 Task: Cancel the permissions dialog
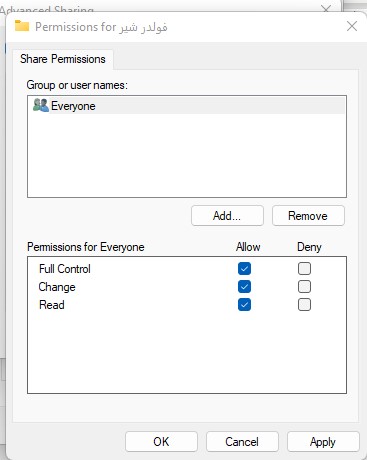pyautogui.click(x=242, y=442)
